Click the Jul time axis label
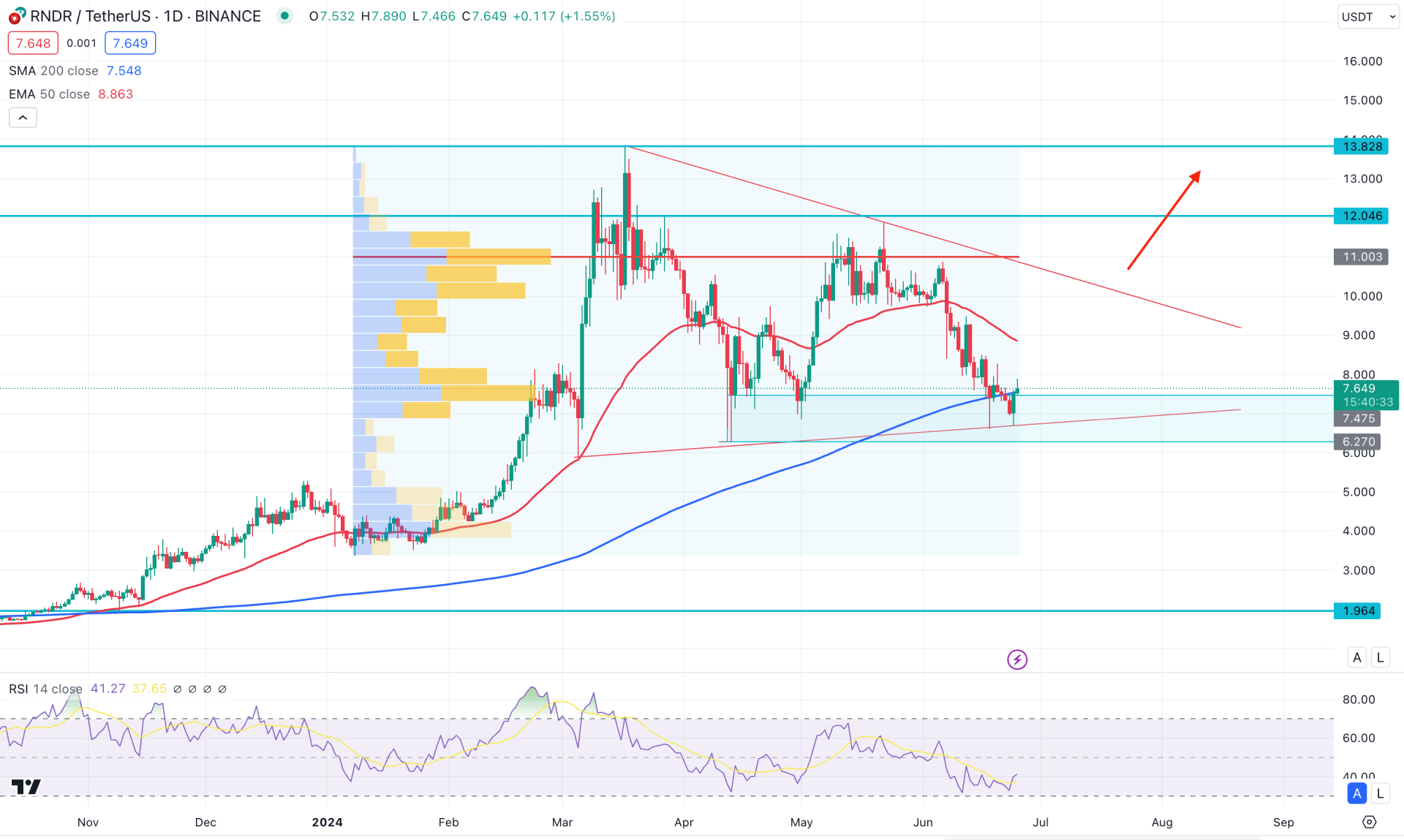Screen dimensions: 1404x840 (1040, 822)
